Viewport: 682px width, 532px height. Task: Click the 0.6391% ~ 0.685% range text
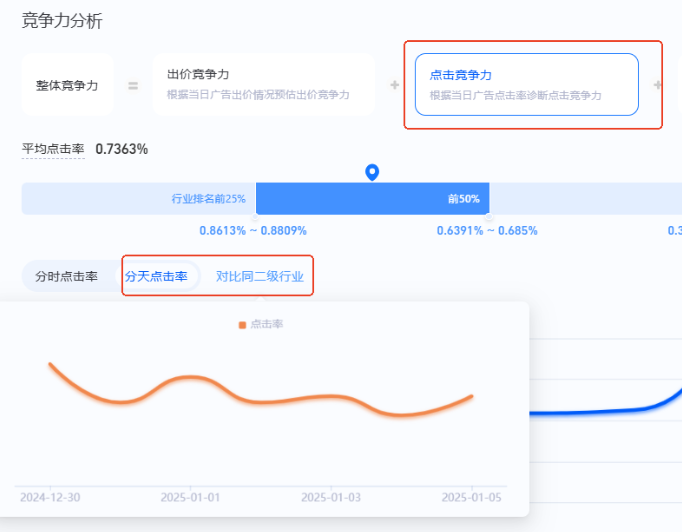pos(487,231)
